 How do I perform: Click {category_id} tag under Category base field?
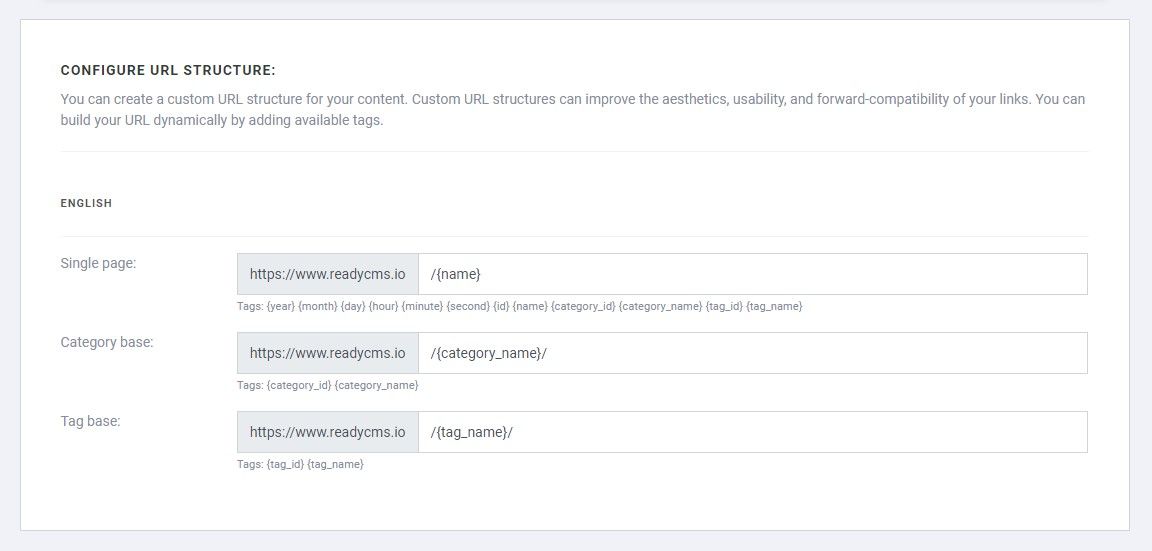(x=298, y=385)
